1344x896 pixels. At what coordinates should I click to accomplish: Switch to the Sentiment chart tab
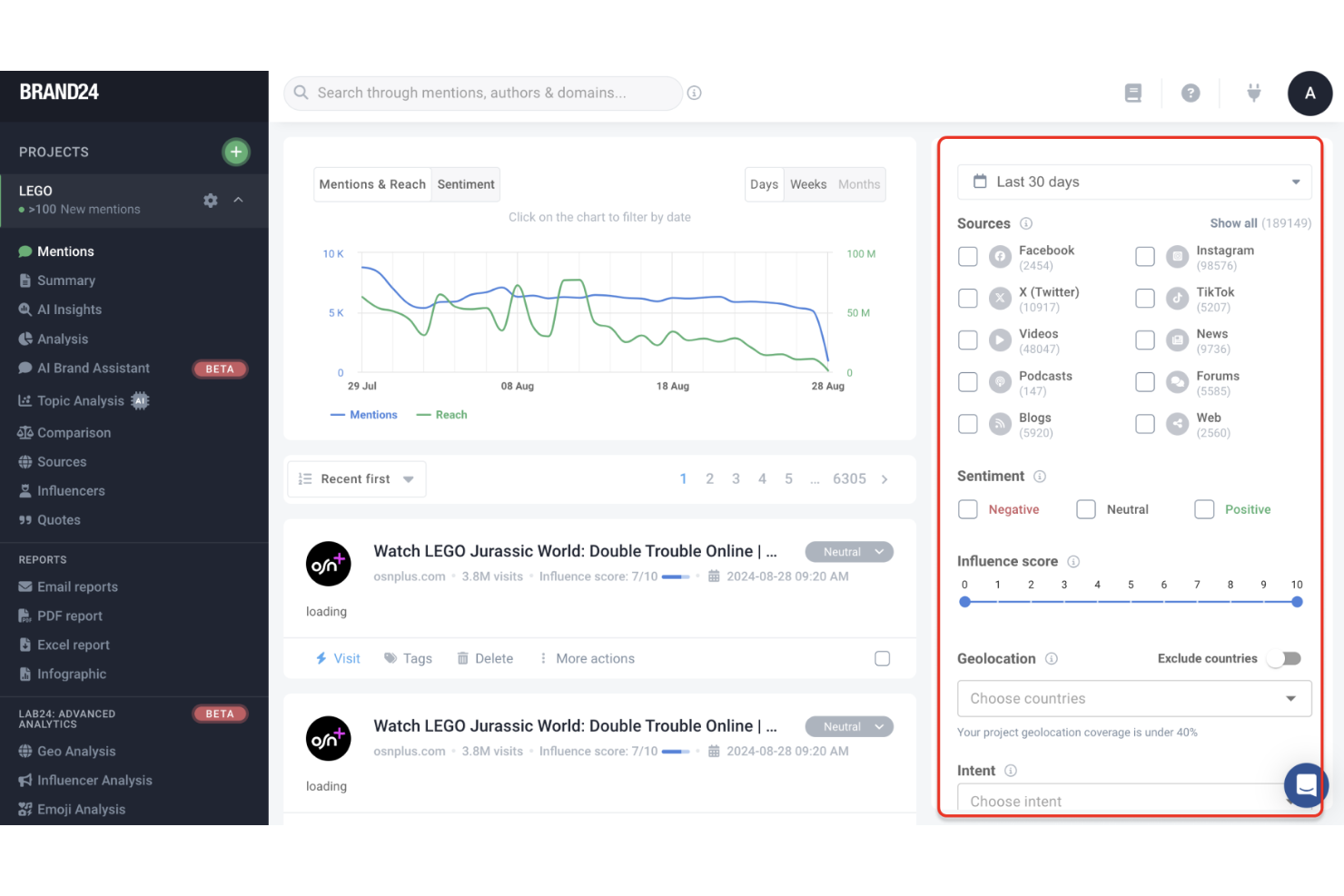pyautogui.click(x=465, y=183)
